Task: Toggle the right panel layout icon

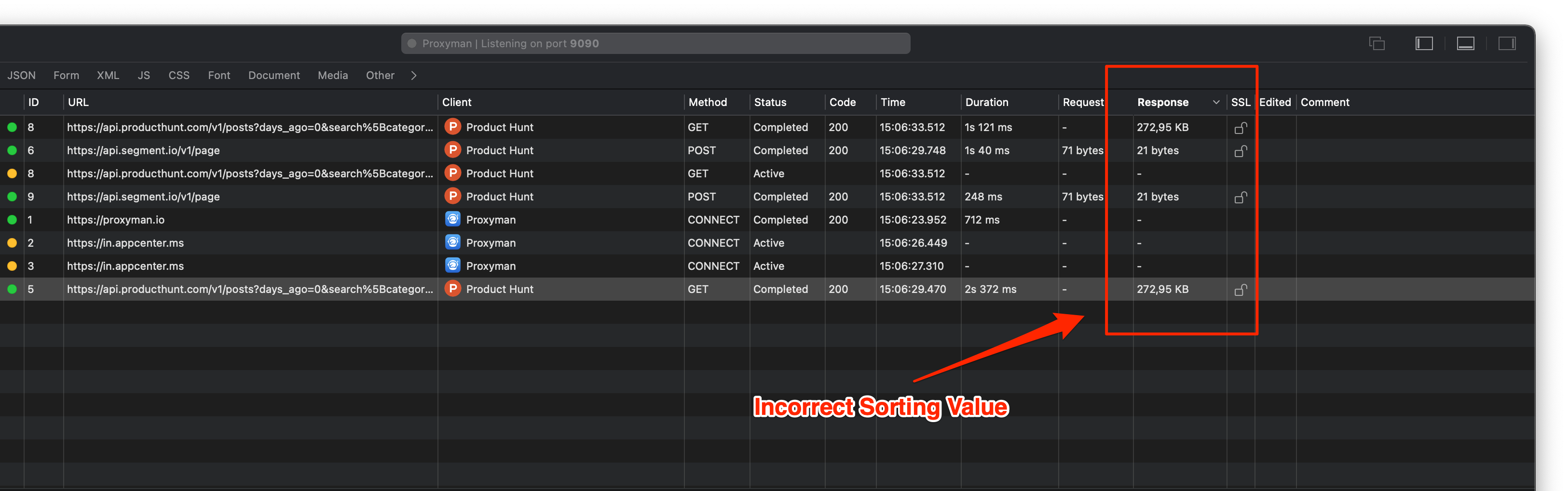Action: click(1508, 43)
